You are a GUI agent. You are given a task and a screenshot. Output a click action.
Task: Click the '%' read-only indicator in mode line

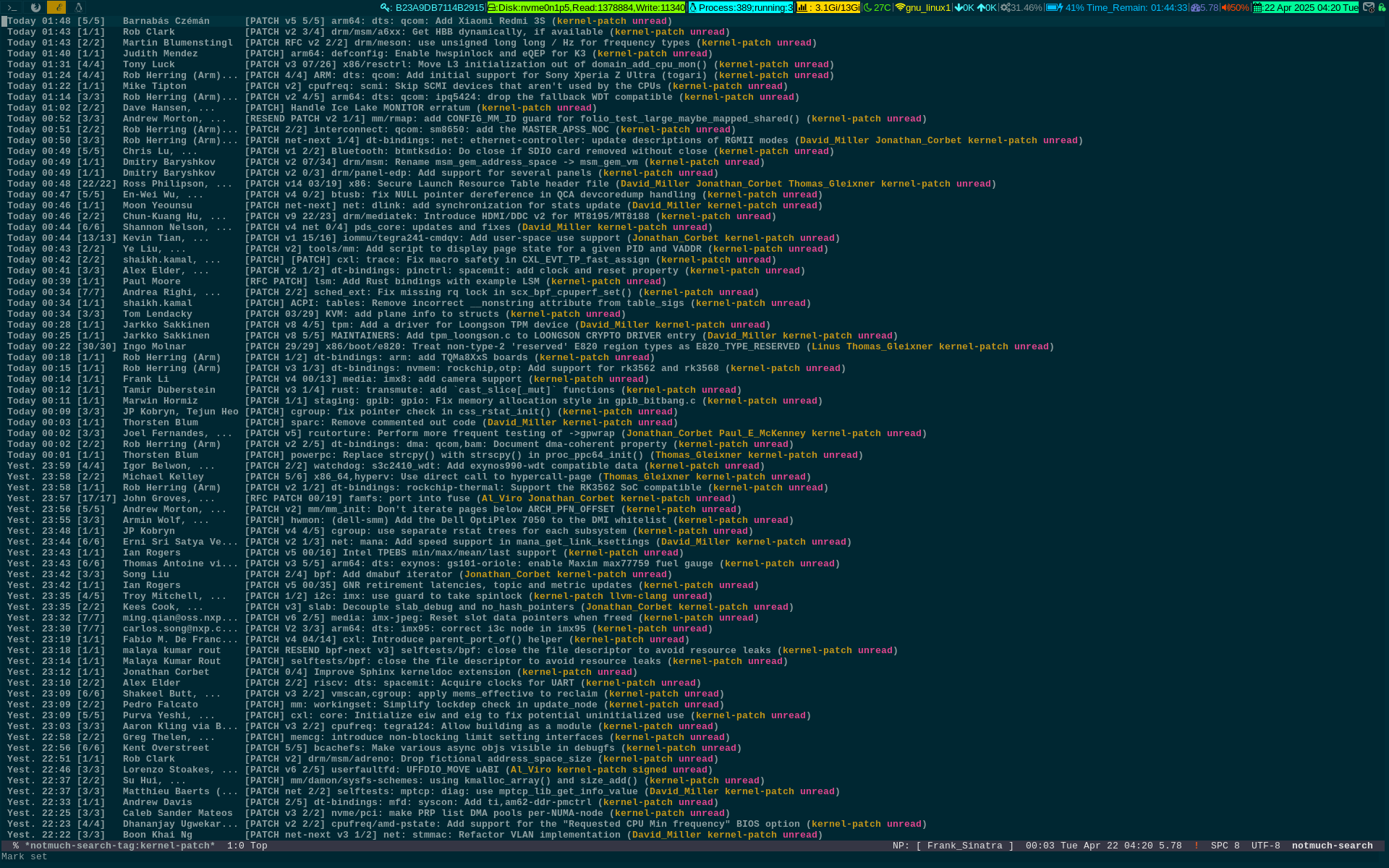click(15, 846)
